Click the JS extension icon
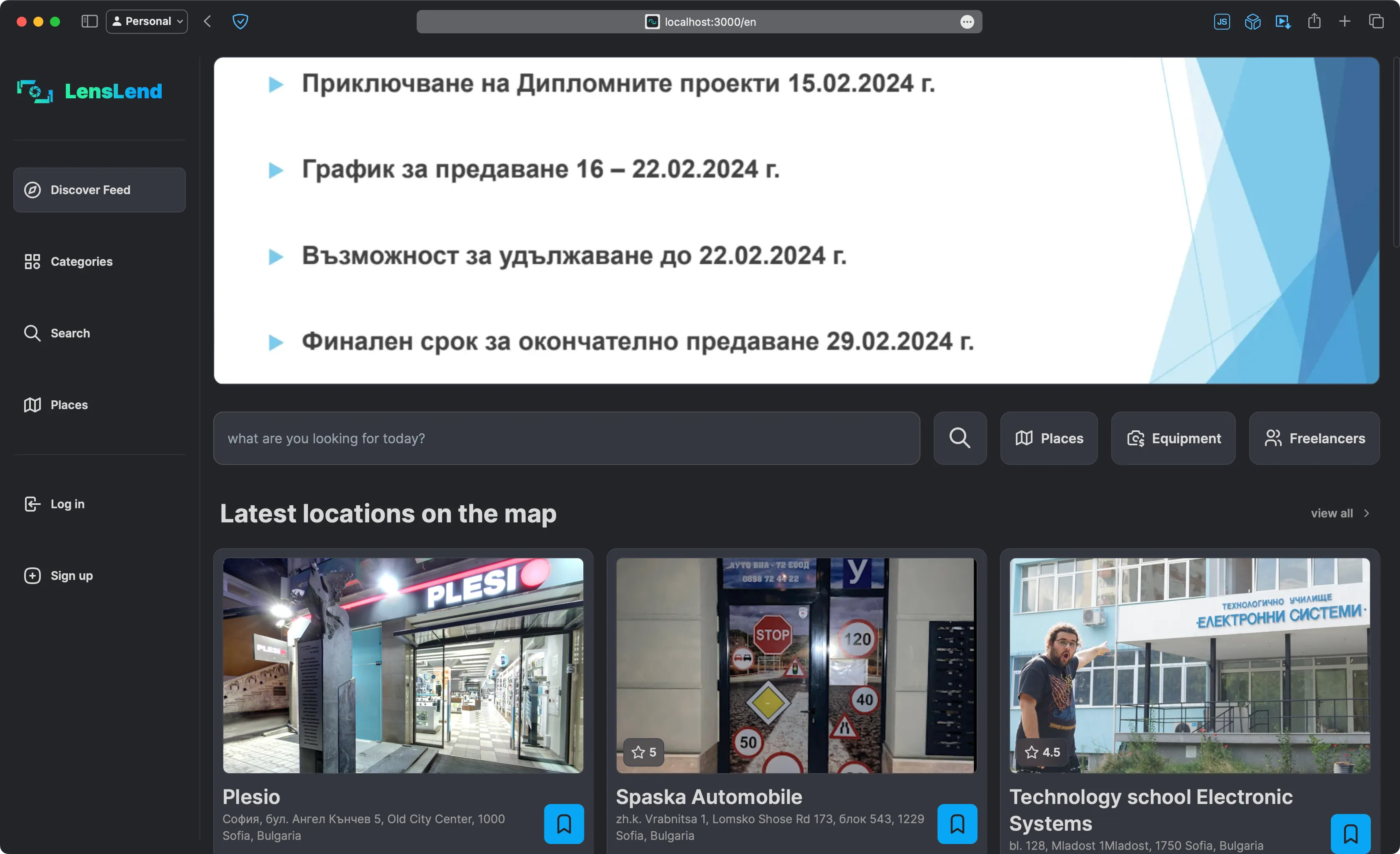 tap(1222, 22)
